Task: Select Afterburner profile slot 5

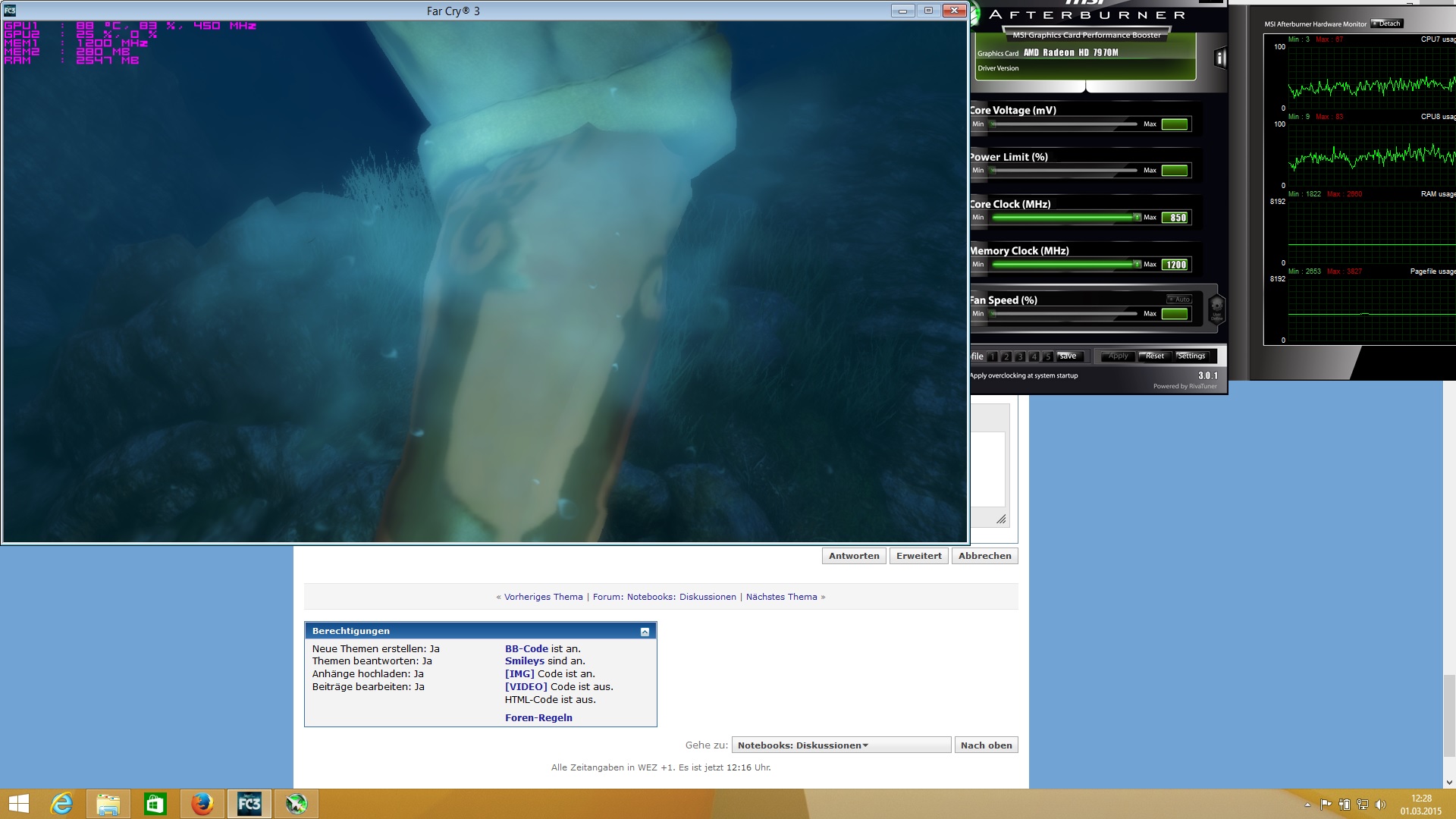Action: point(1047,356)
